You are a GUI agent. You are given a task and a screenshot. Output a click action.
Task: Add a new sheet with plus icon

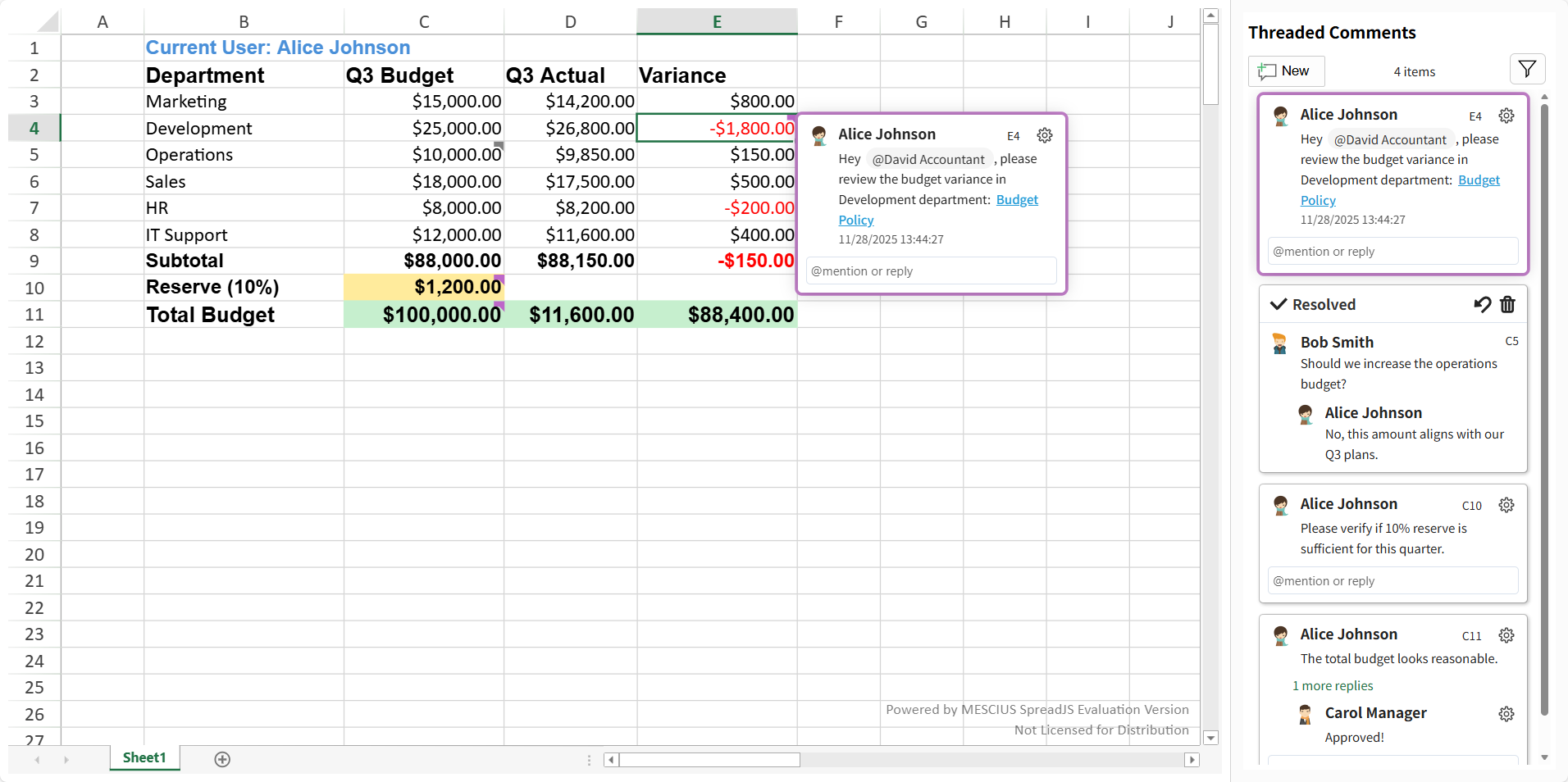point(222,759)
